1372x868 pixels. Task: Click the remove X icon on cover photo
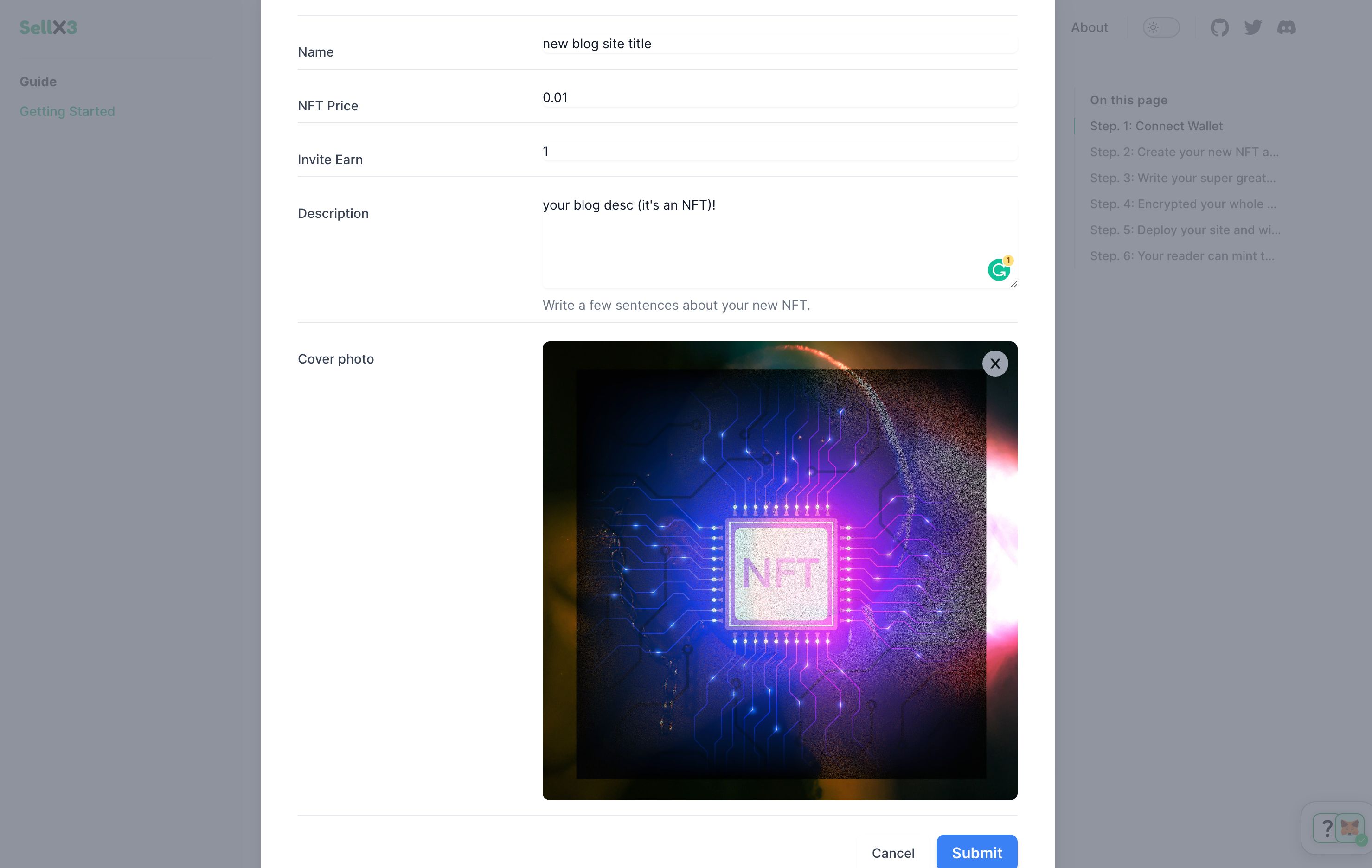tap(996, 363)
